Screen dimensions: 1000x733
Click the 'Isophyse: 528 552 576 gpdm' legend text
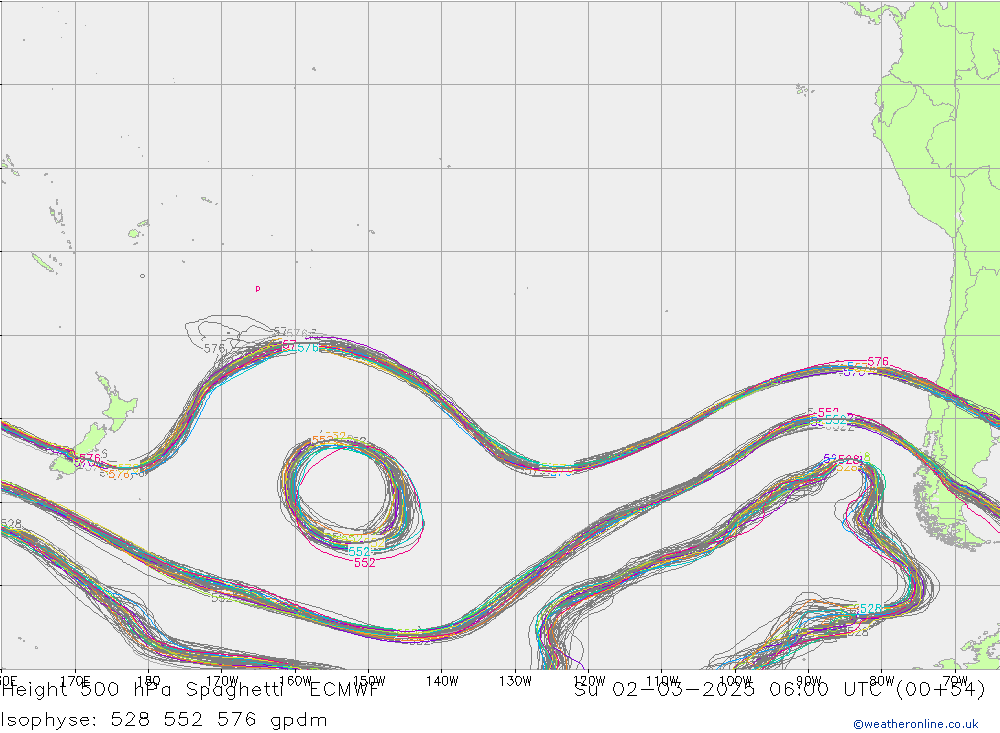coord(164,720)
